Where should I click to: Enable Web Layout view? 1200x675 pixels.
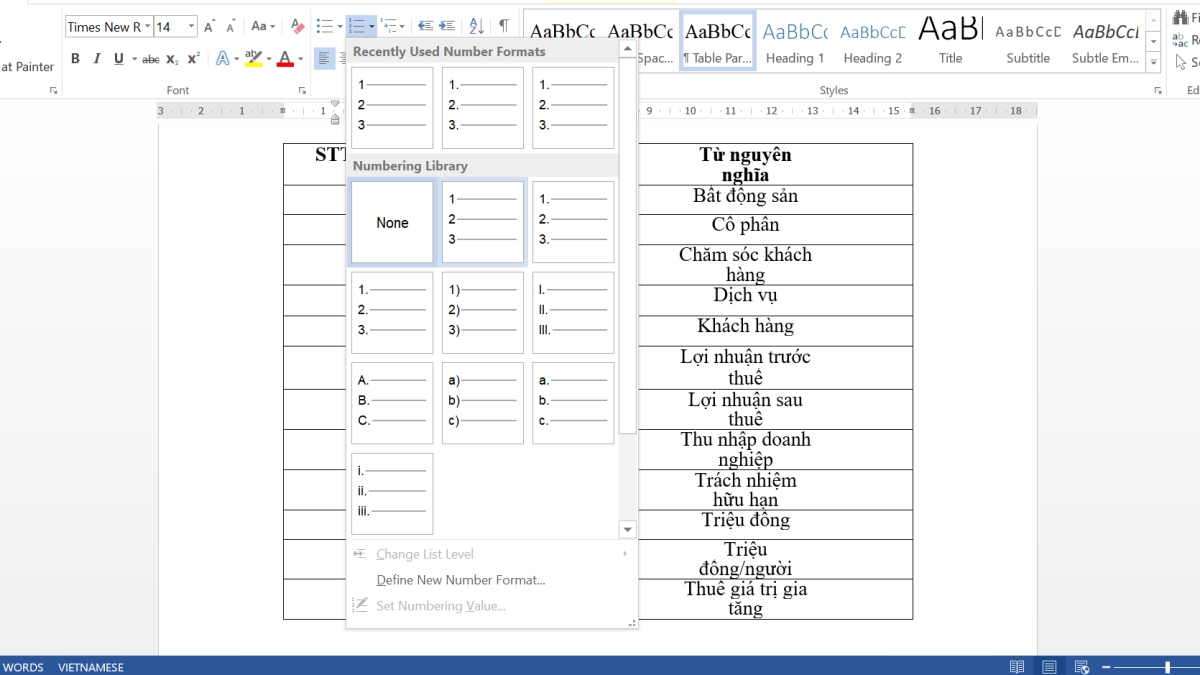click(x=1081, y=666)
